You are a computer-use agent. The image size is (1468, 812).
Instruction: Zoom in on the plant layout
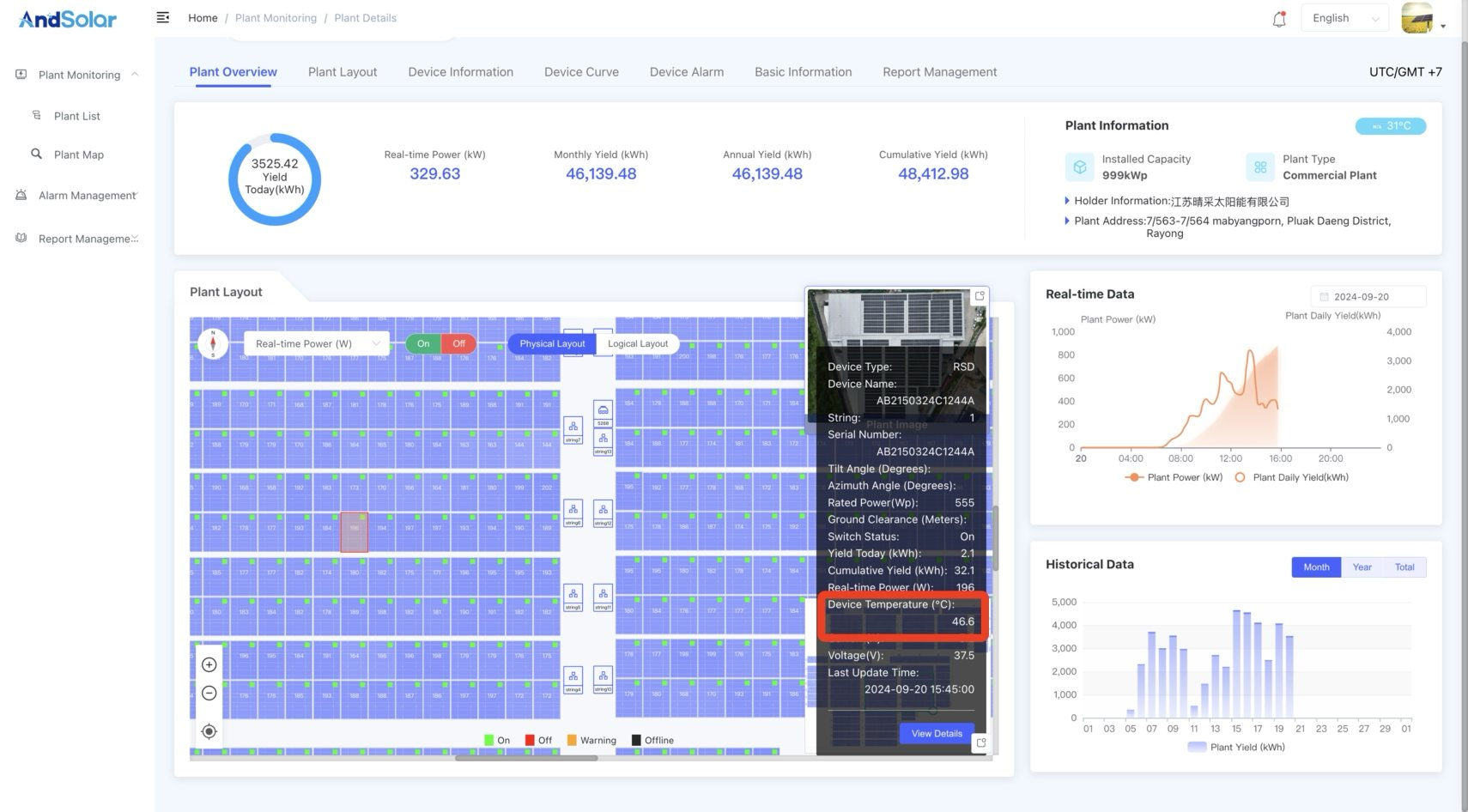[x=209, y=664]
